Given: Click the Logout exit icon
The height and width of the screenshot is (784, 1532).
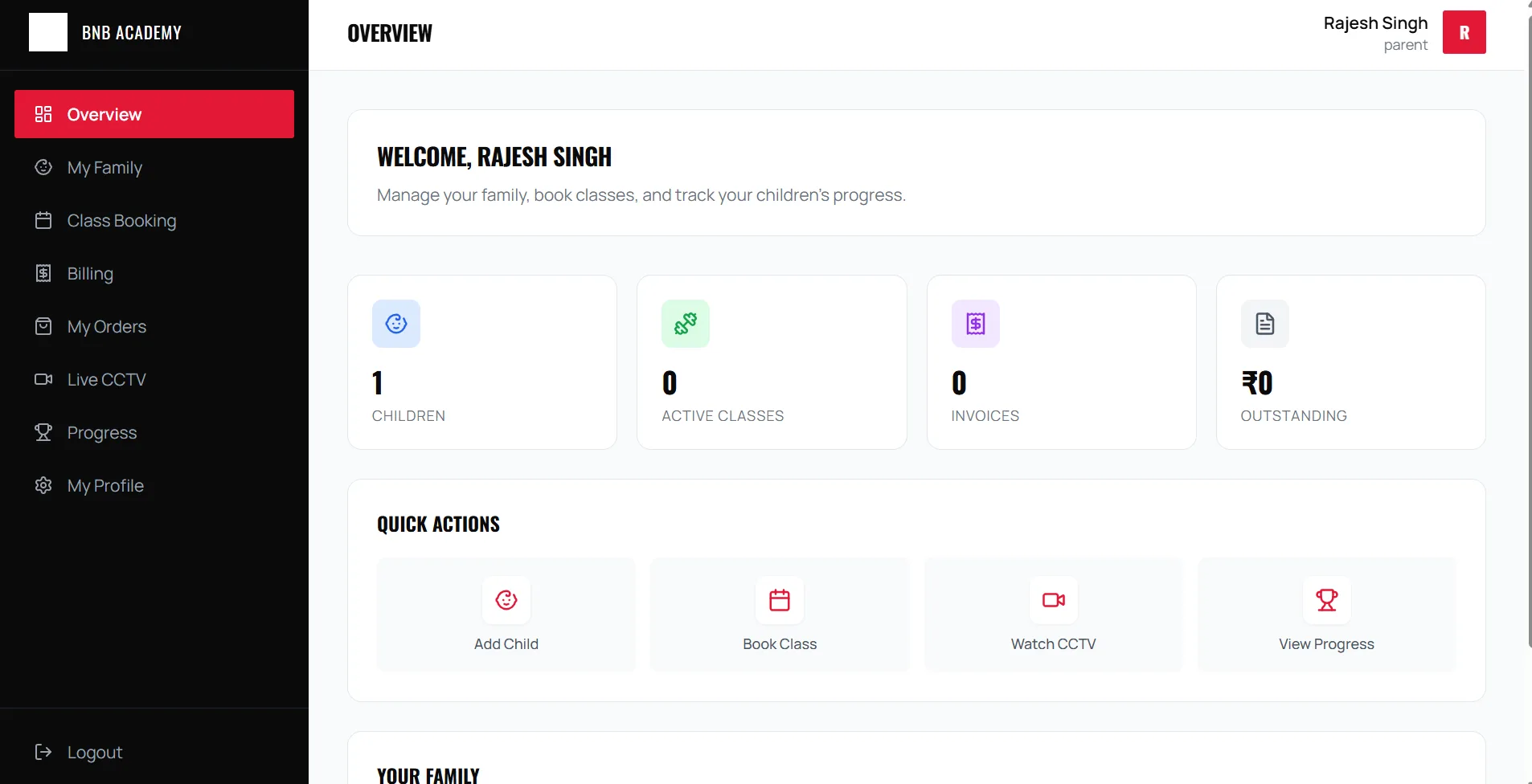Looking at the screenshot, I should coord(43,752).
